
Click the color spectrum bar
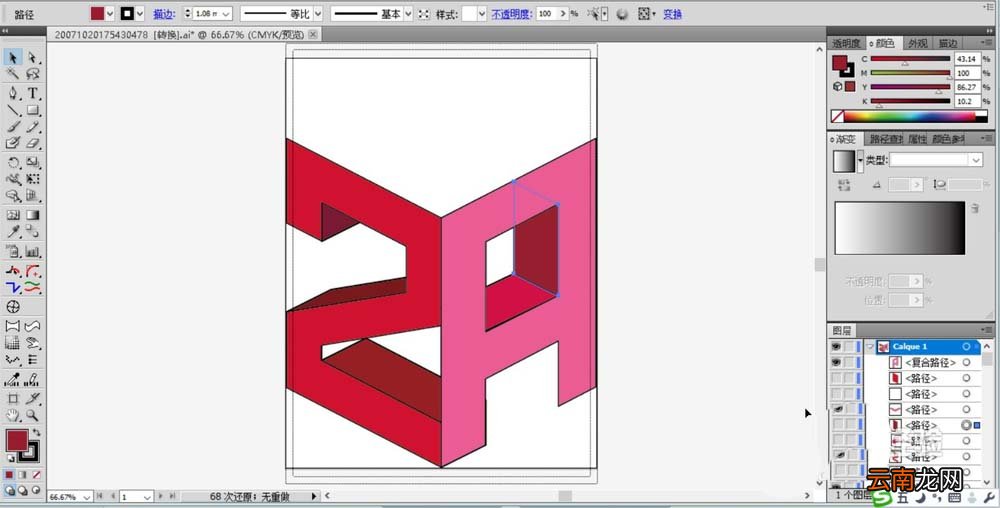coord(909,117)
